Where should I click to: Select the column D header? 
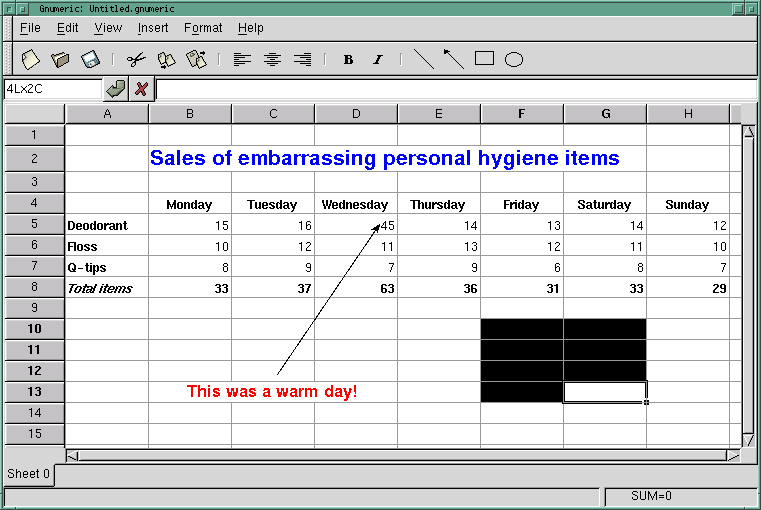(356, 114)
